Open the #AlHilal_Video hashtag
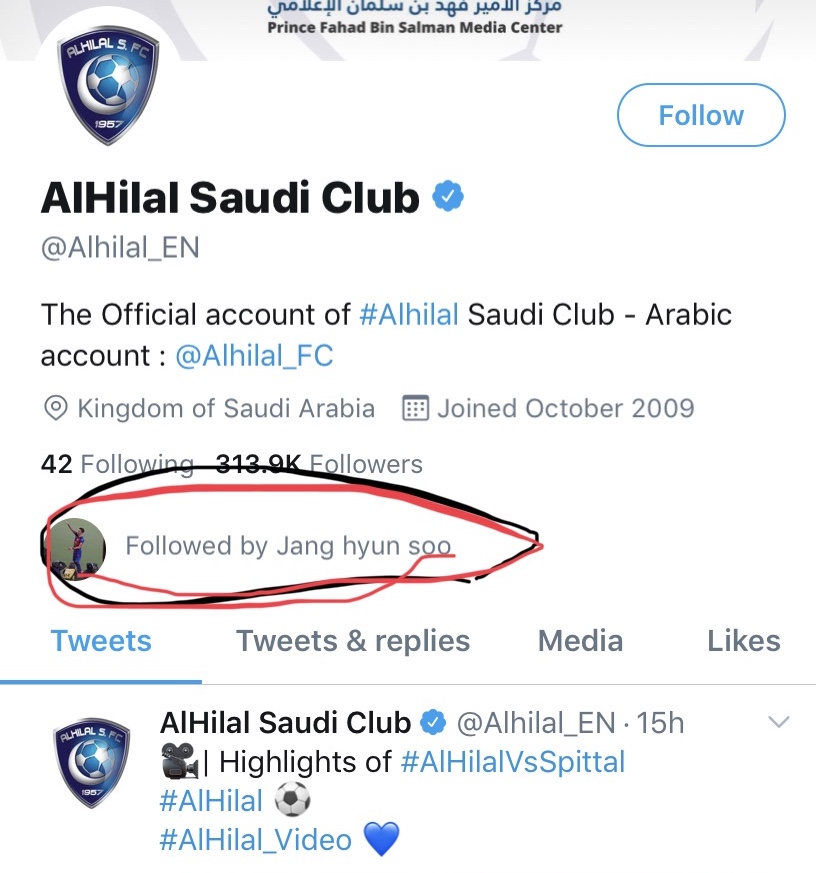The width and height of the screenshot is (816, 873). pos(255,839)
